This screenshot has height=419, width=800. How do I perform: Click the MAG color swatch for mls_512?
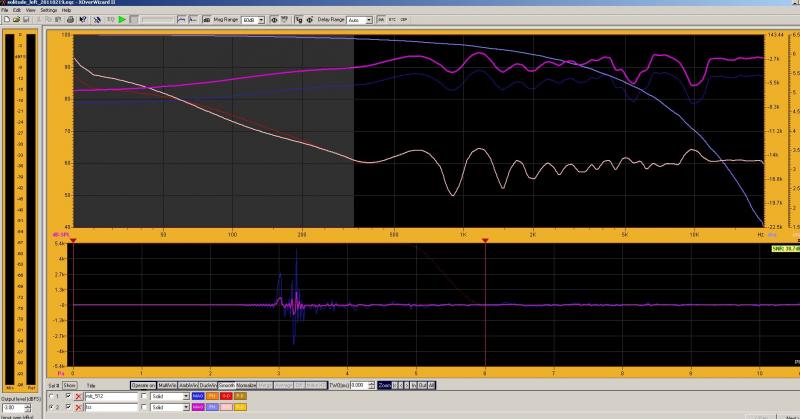click(x=198, y=396)
